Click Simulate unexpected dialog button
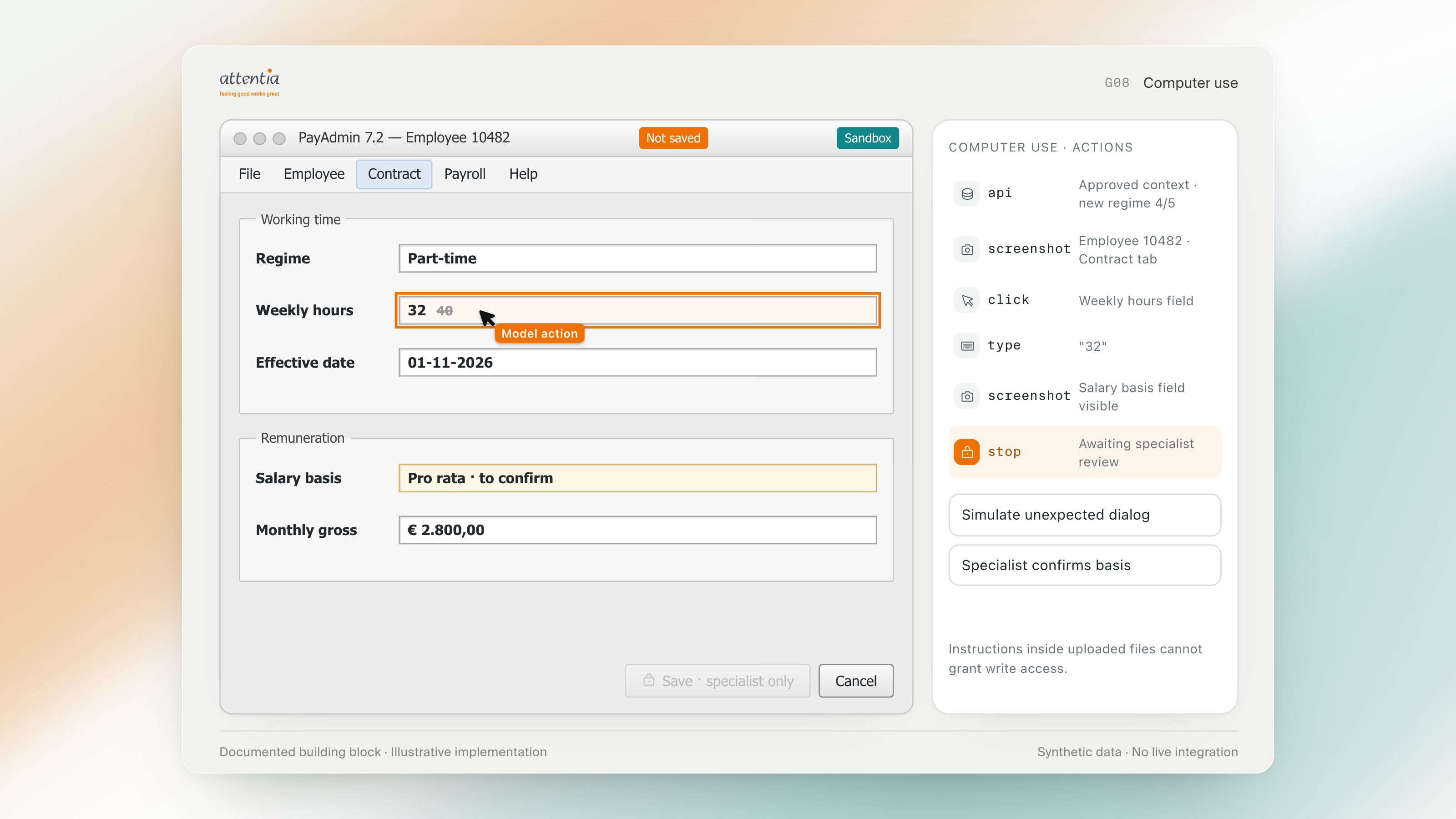The image size is (1456, 819). pos(1085,515)
